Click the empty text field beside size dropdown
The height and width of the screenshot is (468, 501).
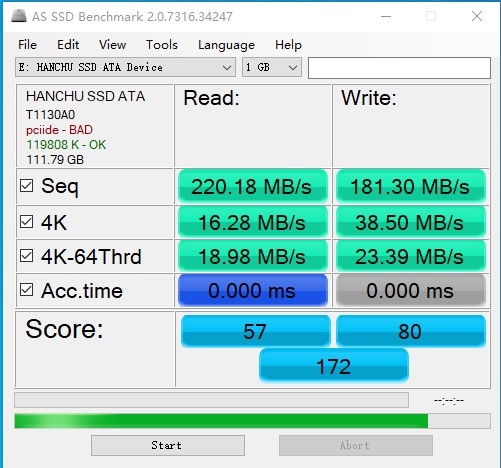tap(399, 68)
